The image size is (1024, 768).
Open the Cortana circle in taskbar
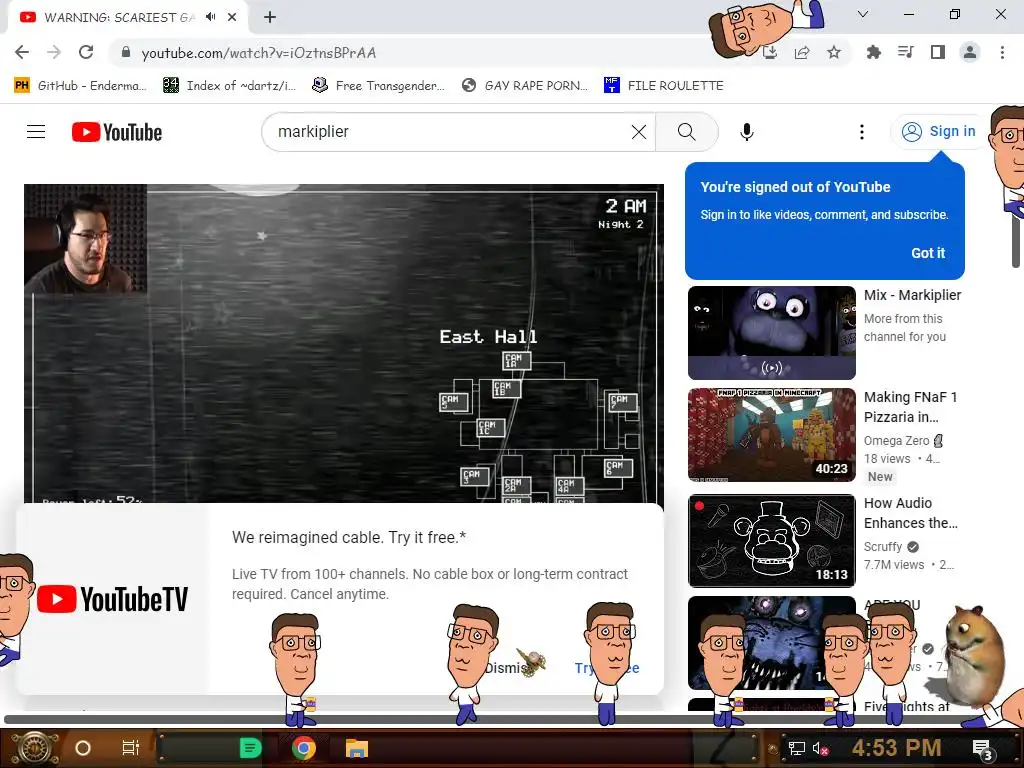(83, 748)
